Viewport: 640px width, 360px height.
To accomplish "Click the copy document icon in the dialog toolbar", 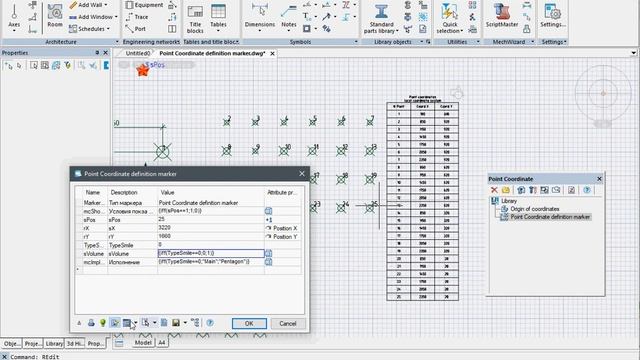I will [164, 323].
